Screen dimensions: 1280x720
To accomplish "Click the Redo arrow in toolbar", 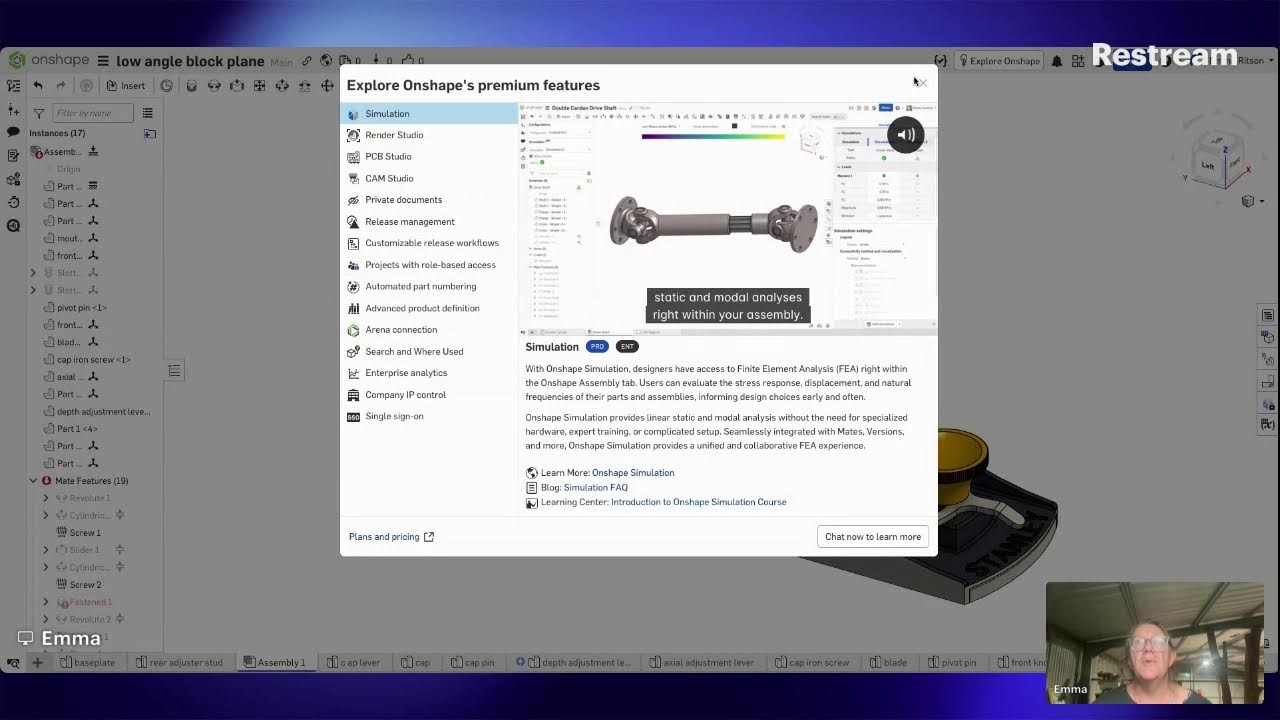I will 61,86.
